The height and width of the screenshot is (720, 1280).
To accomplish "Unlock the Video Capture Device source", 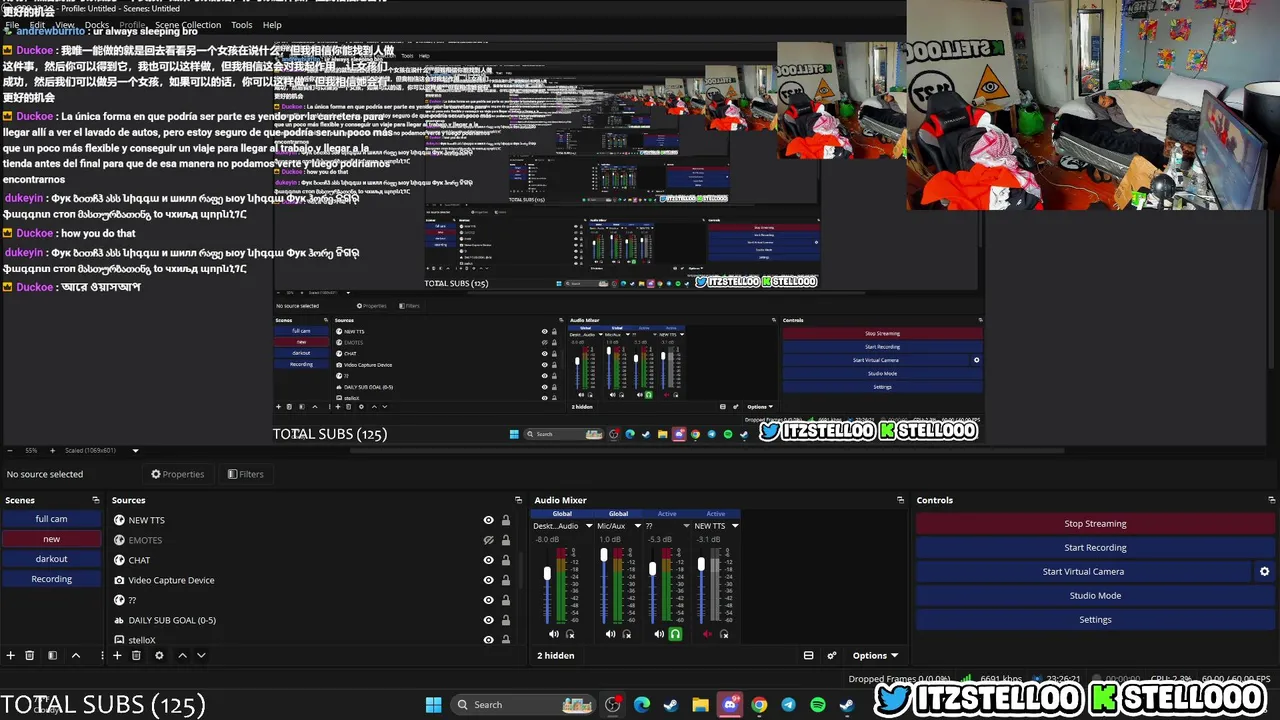I will [506, 580].
